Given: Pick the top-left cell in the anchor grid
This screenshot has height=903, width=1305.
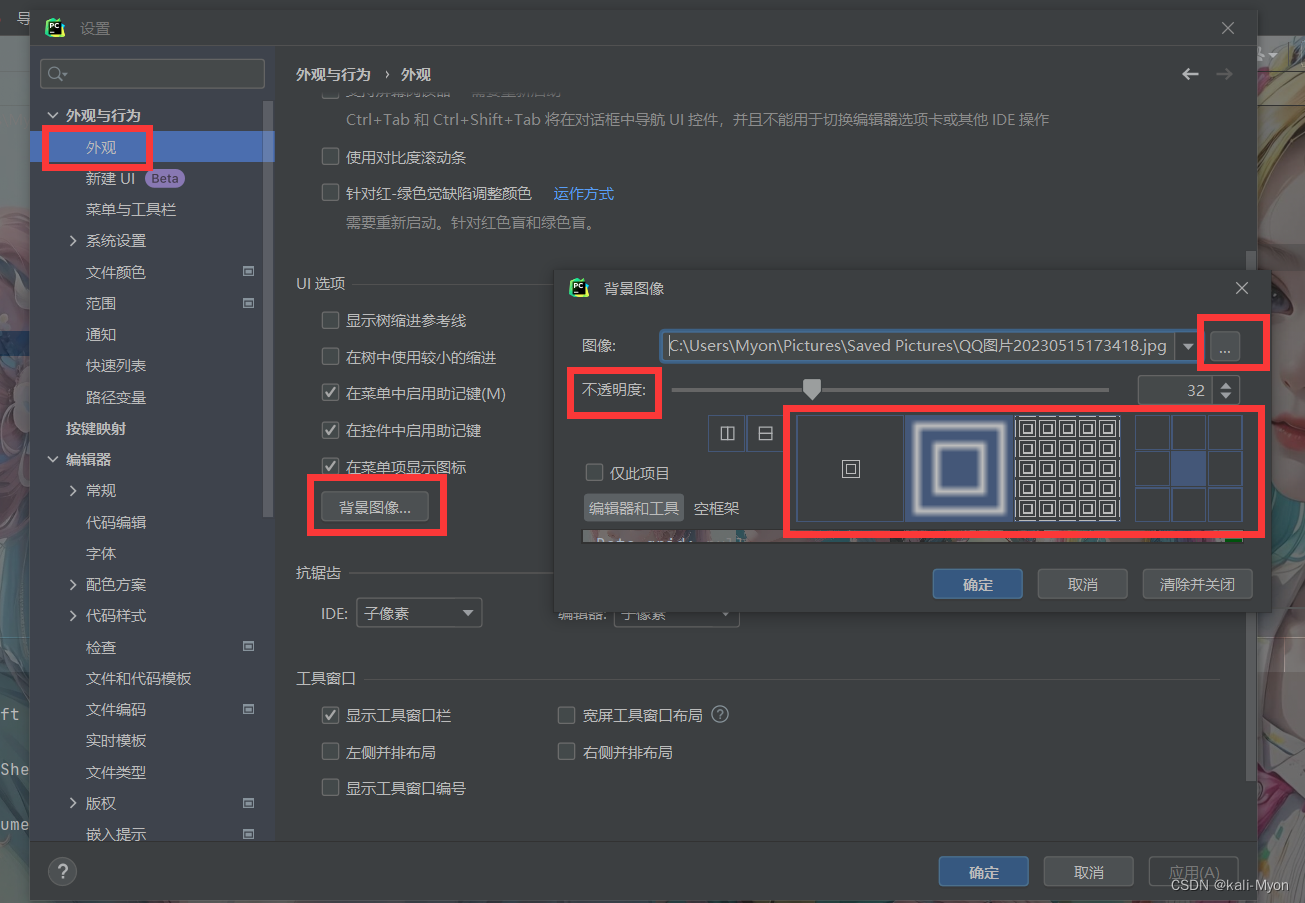Looking at the screenshot, I should pos(1152,432).
